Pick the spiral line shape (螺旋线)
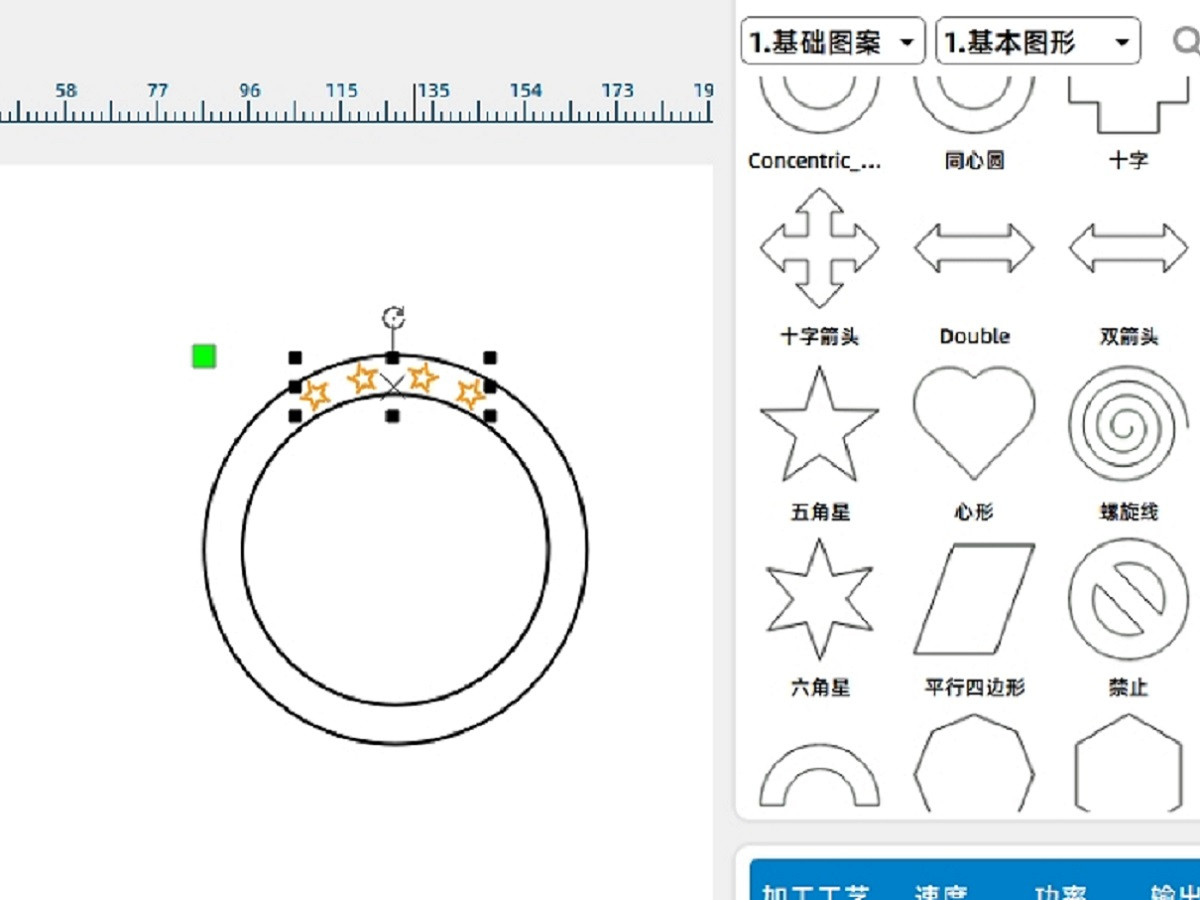The height and width of the screenshot is (900, 1200). click(x=1128, y=425)
